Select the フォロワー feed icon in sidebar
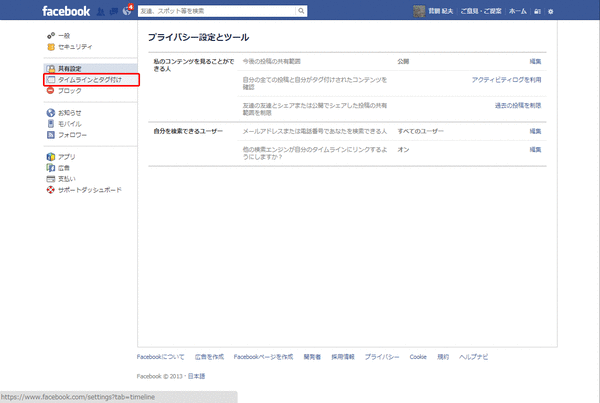 pyautogui.click(x=51, y=135)
